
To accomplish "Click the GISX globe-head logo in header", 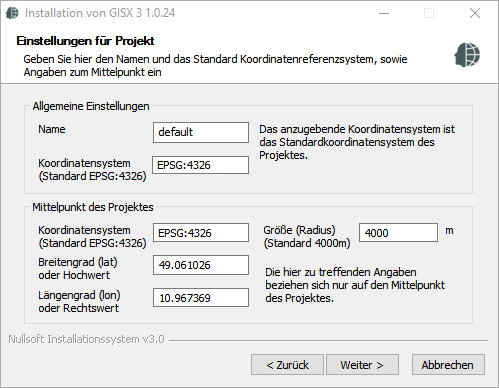I will point(467,55).
